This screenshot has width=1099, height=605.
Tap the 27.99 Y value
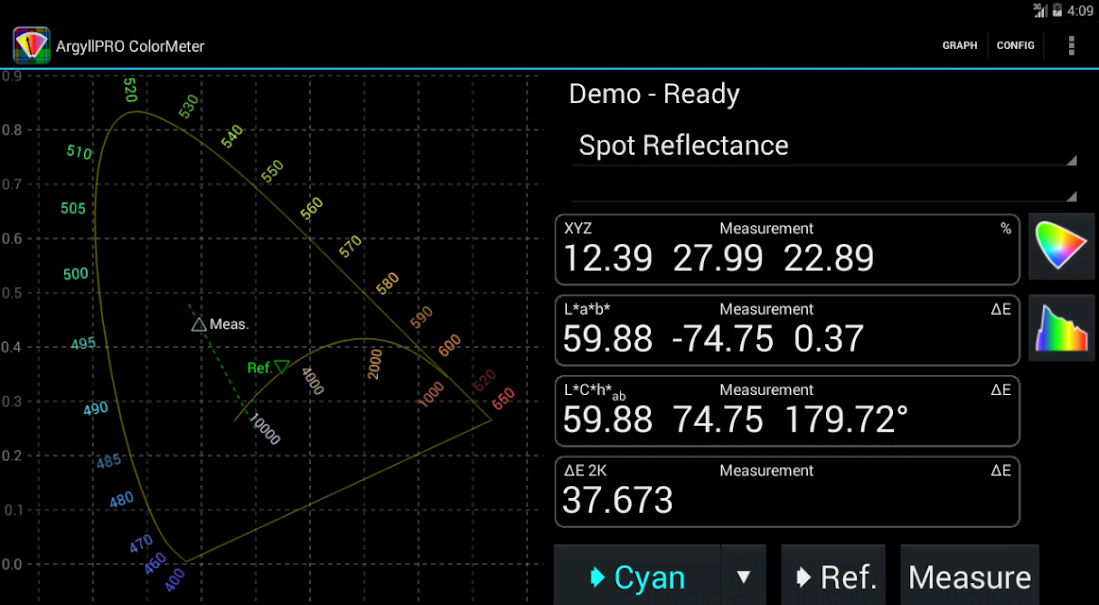pyautogui.click(x=718, y=258)
